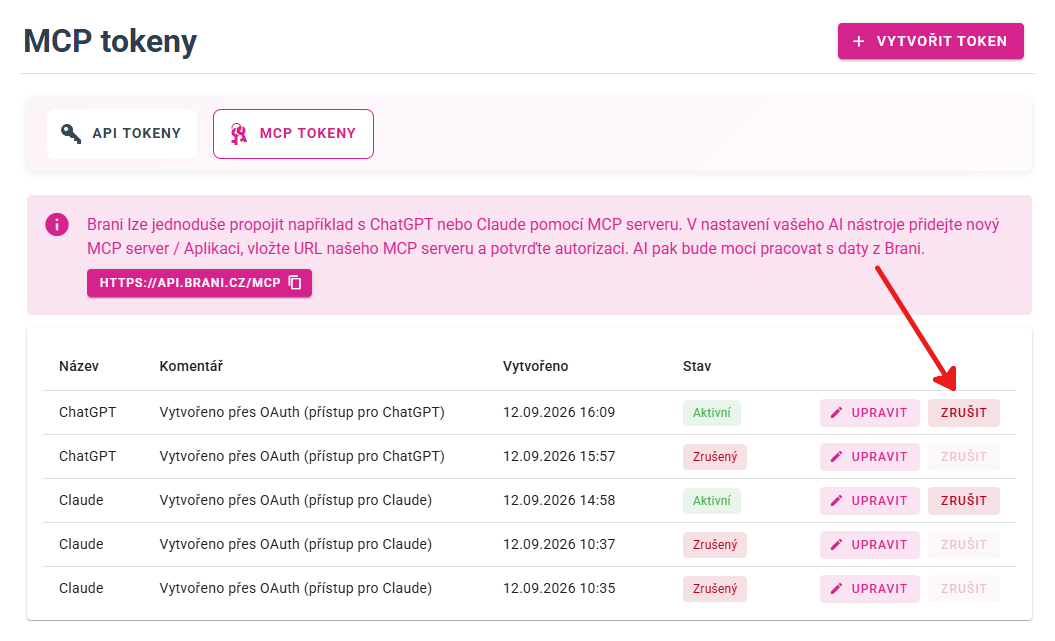Click the Claude name in the 10:35 row
The height and width of the screenshot is (641, 1055).
81,588
